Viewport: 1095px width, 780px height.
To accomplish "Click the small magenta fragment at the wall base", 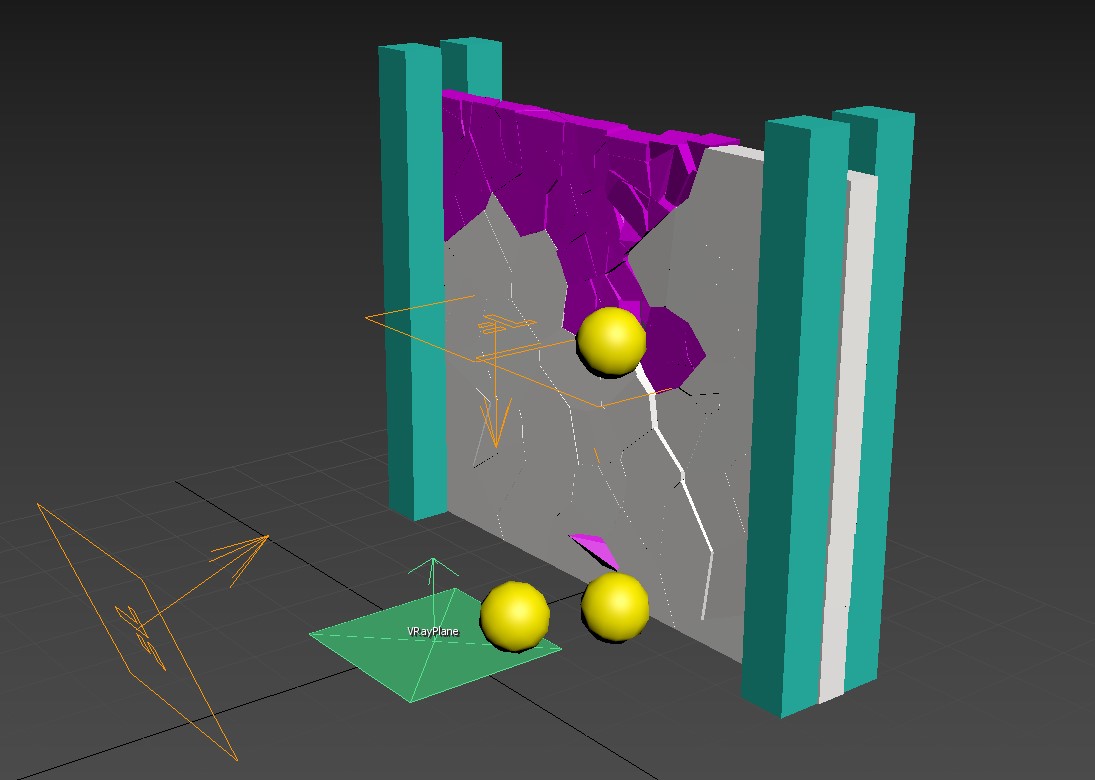I will (x=596, y=549).
